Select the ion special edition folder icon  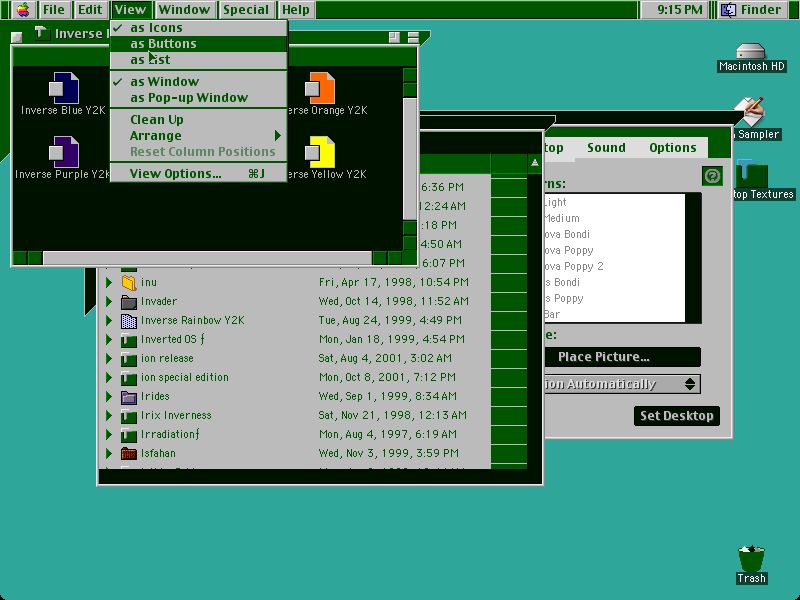pyautogui.click(x=129, y=378)
